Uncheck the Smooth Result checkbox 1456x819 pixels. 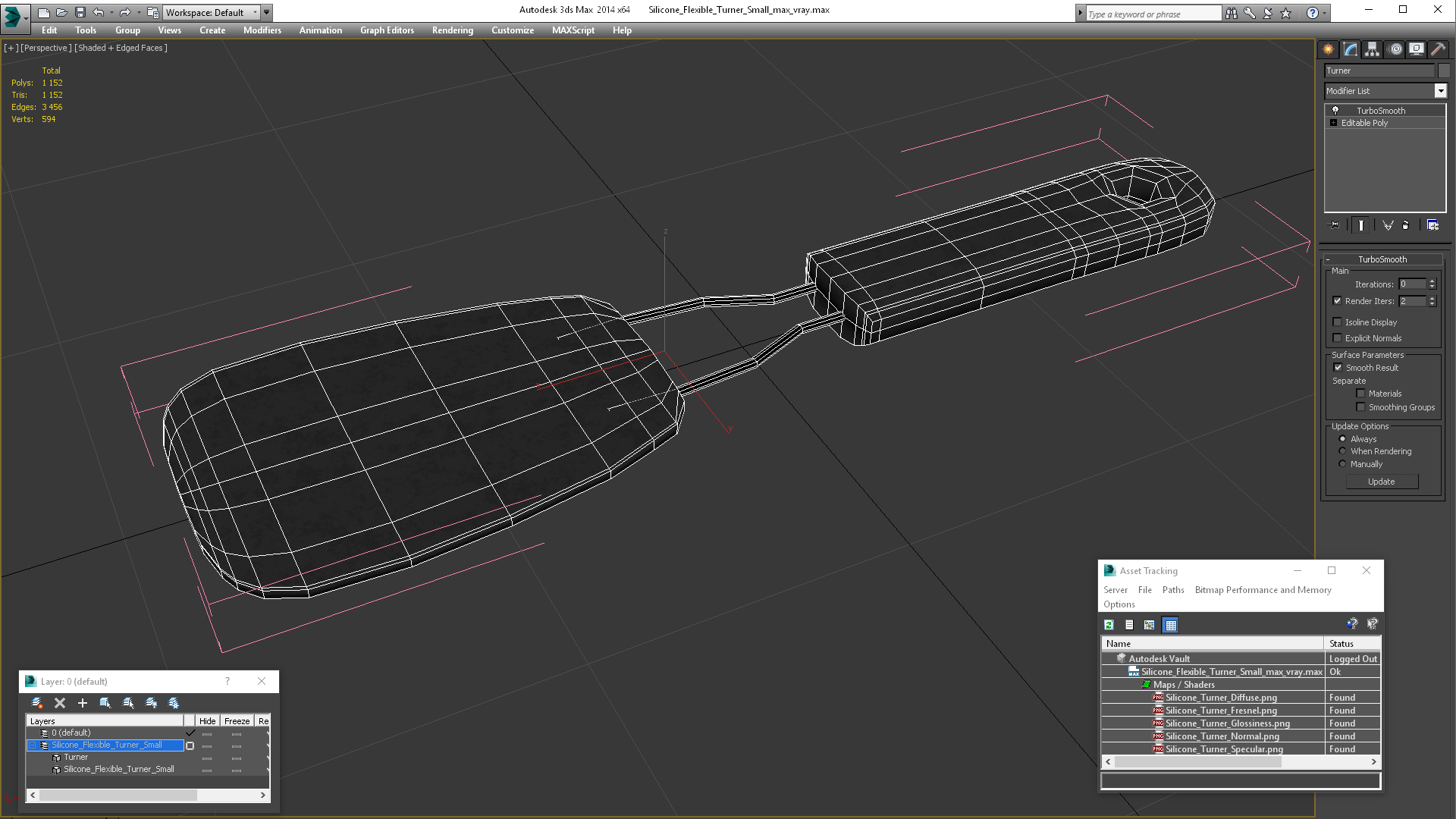click(1338, 368)
